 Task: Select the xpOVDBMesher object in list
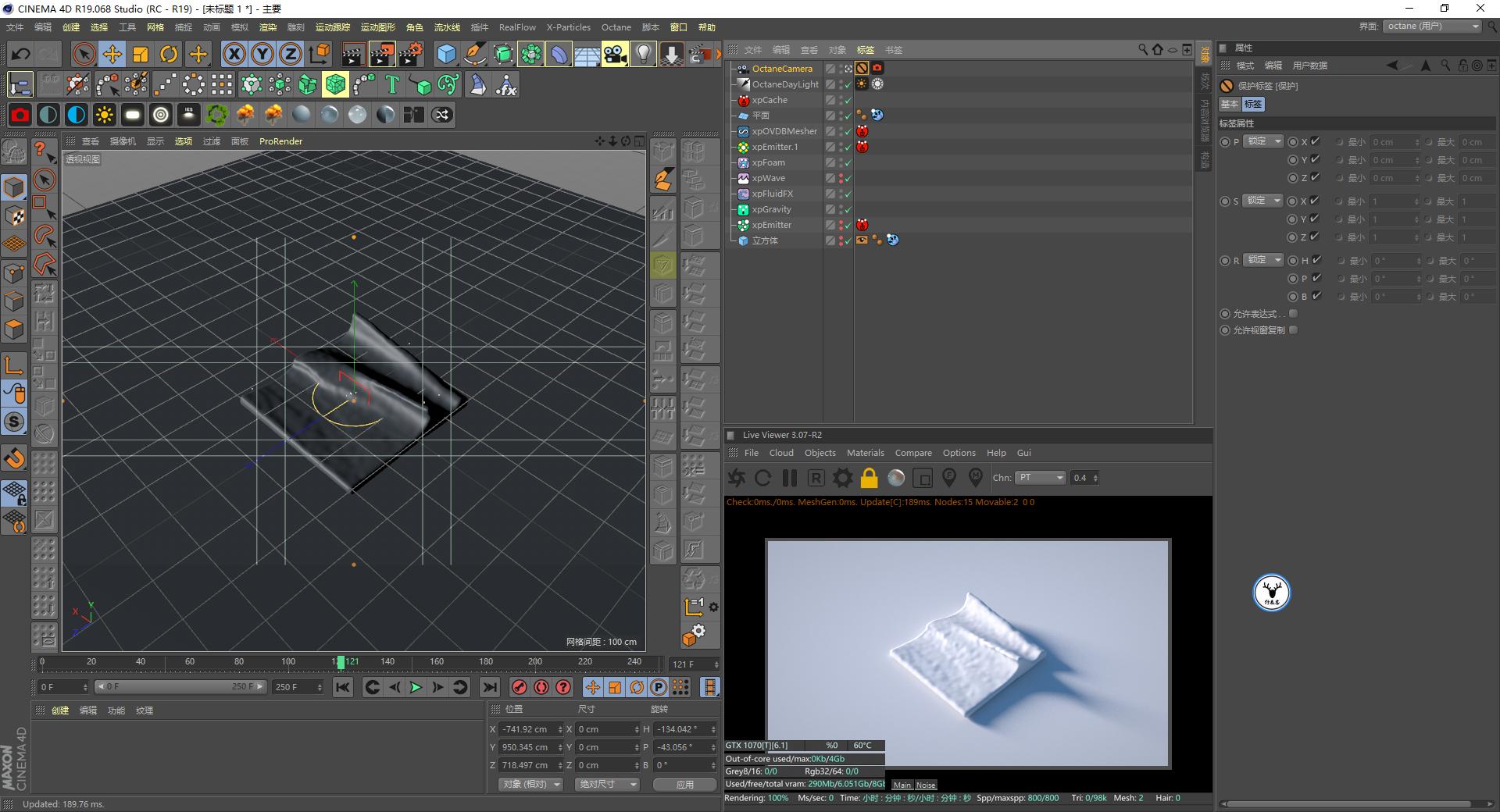[x=784, y=131]
